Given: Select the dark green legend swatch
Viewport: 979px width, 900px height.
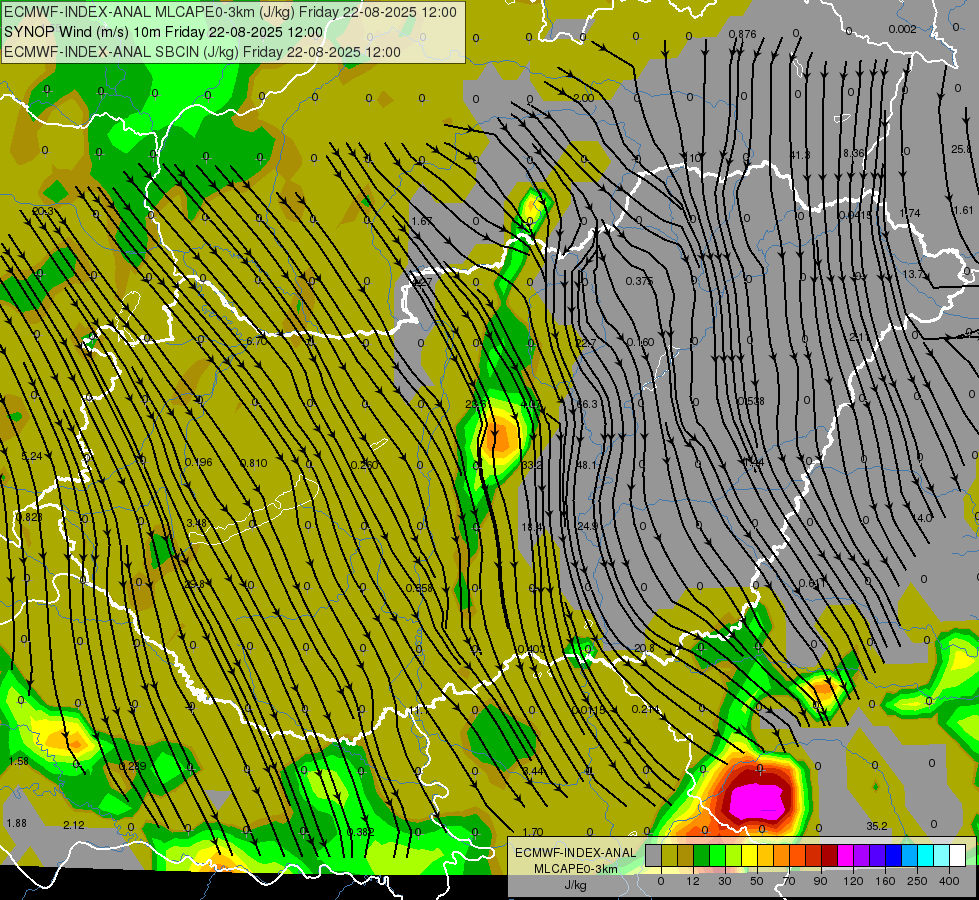Looking at the screenshot, I should click(702, 855).
